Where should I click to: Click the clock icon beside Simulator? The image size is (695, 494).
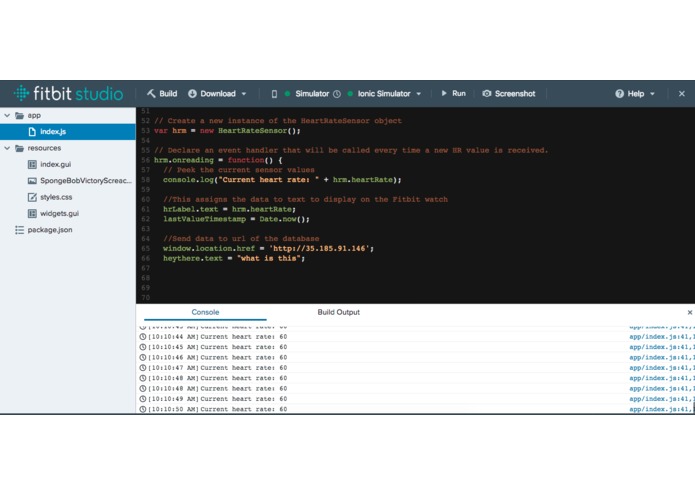[337, 94]
